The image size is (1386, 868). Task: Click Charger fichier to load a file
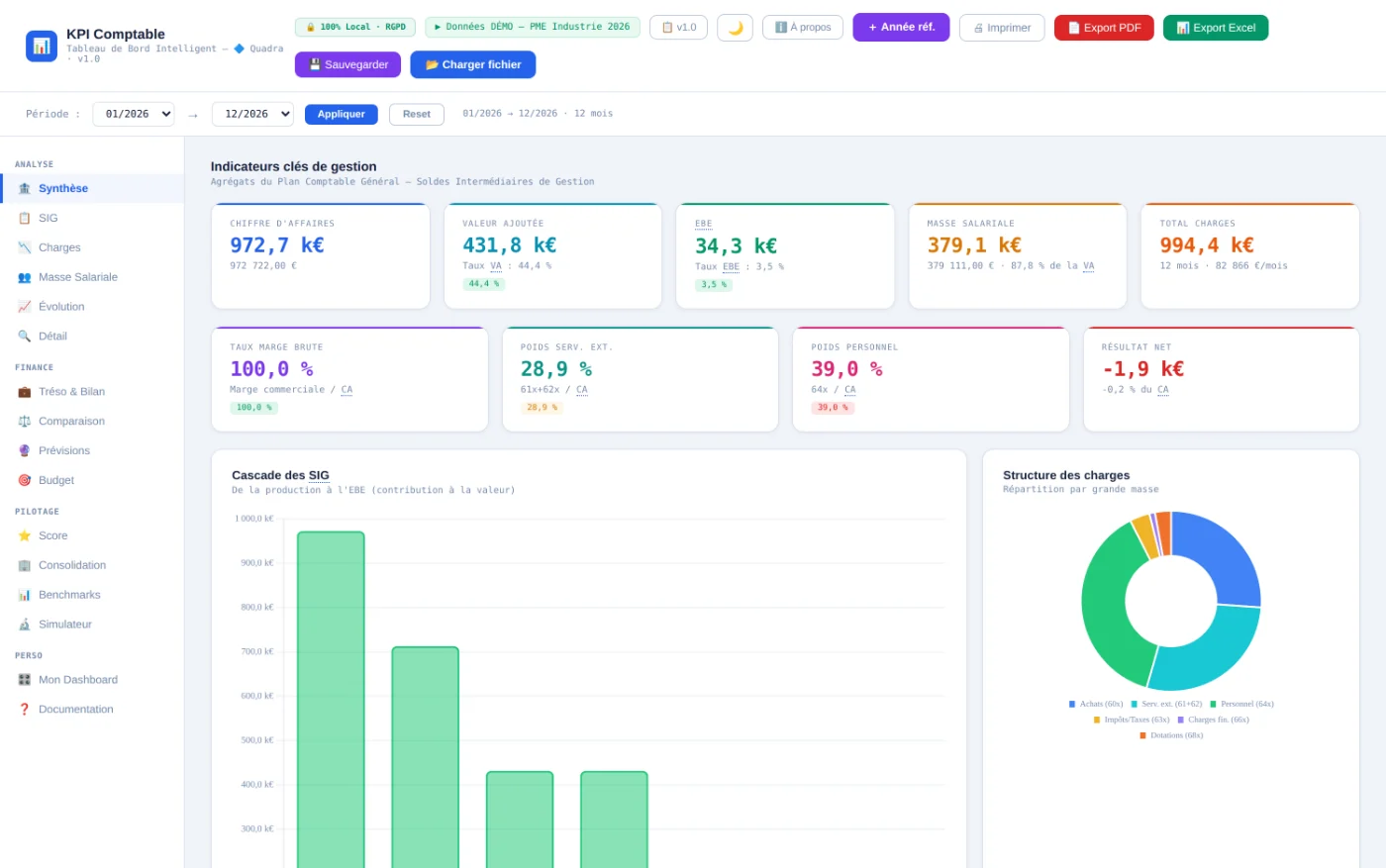point(473,64)
